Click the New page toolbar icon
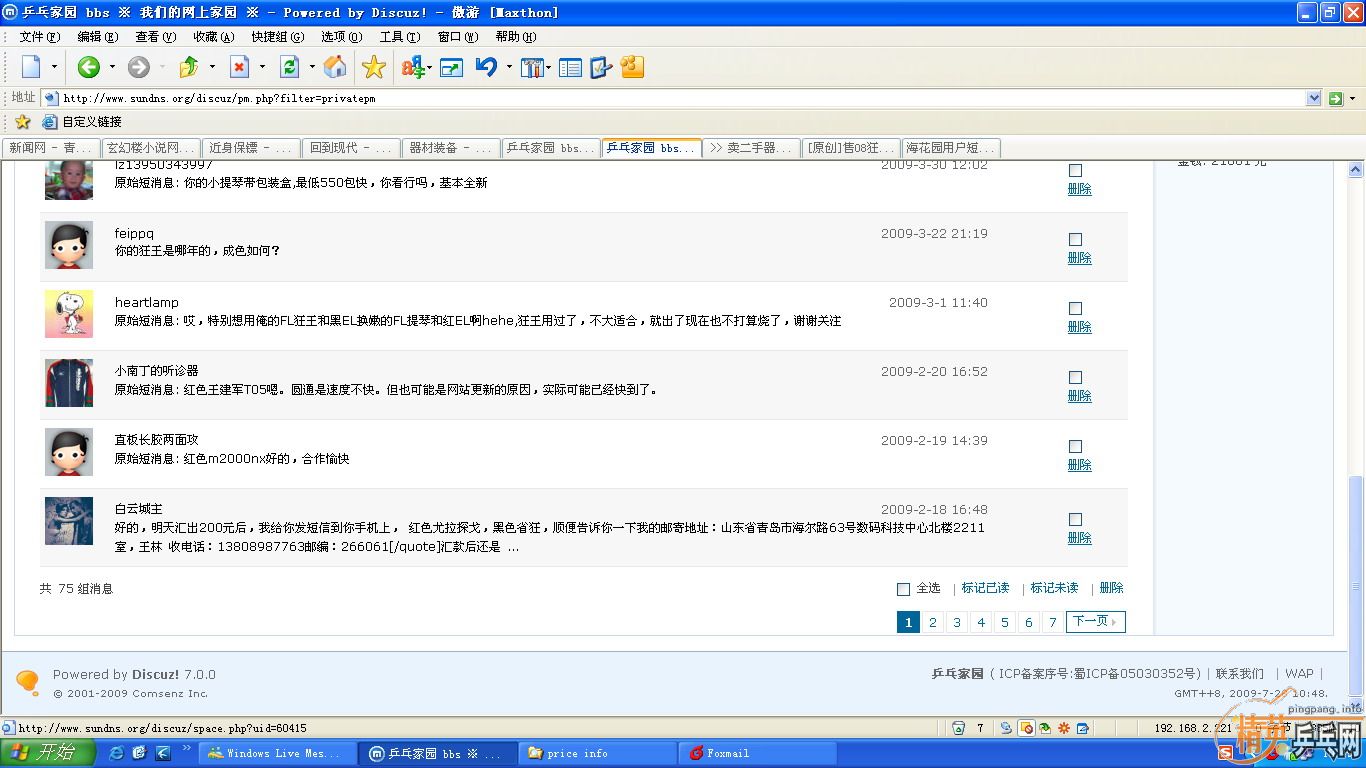Image resolution: width=1366 pixels, height=768 pixels. (31, 67)
